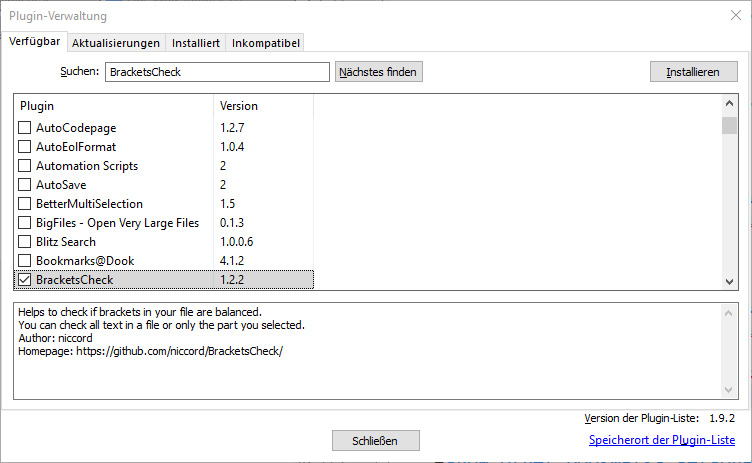Select the BracketsCheck plugin name

point(74,280)
